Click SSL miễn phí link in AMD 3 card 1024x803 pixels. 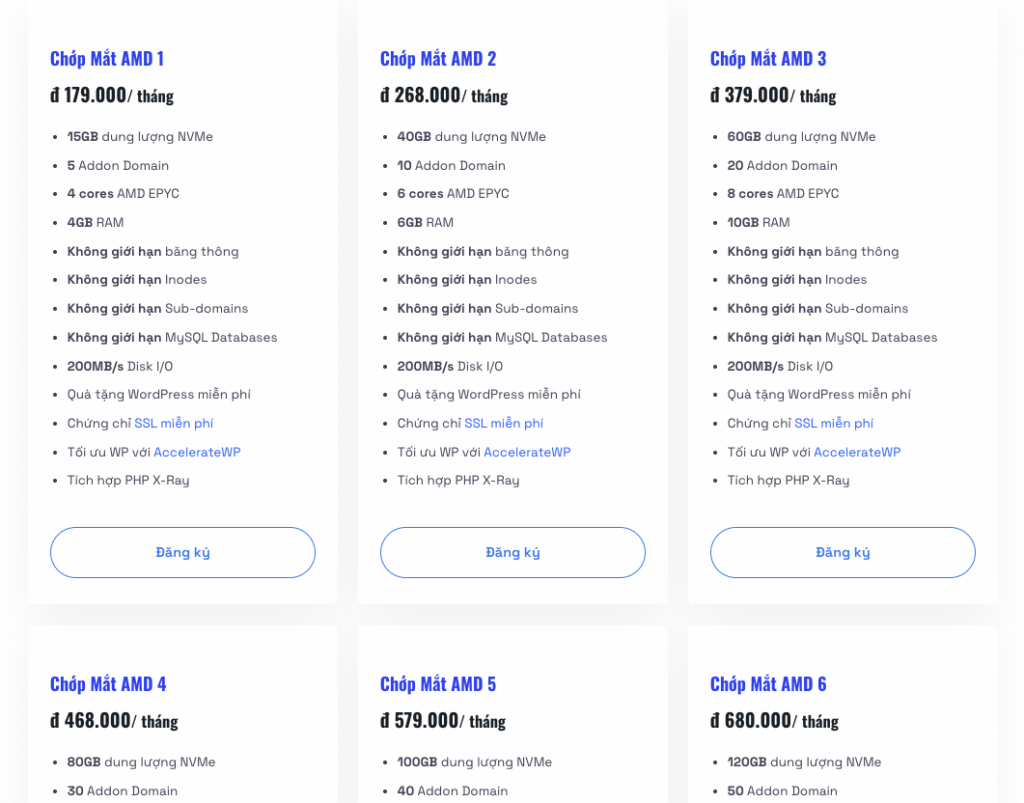tap(834, 423)
